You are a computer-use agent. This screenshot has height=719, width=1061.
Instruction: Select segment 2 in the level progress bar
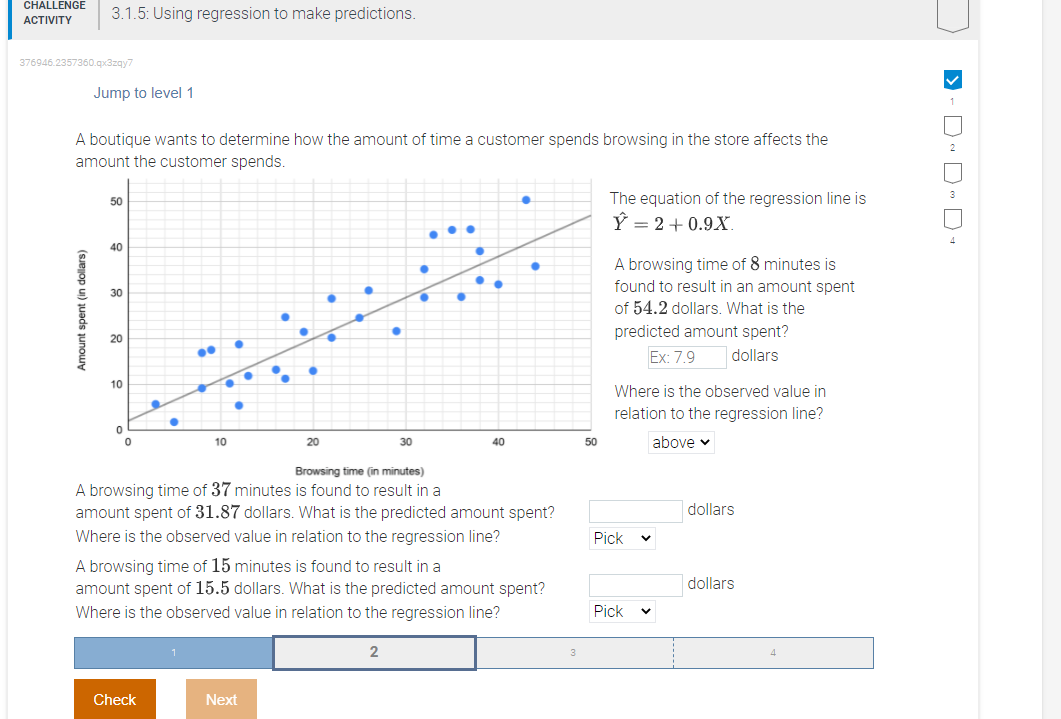click(374, 653)
